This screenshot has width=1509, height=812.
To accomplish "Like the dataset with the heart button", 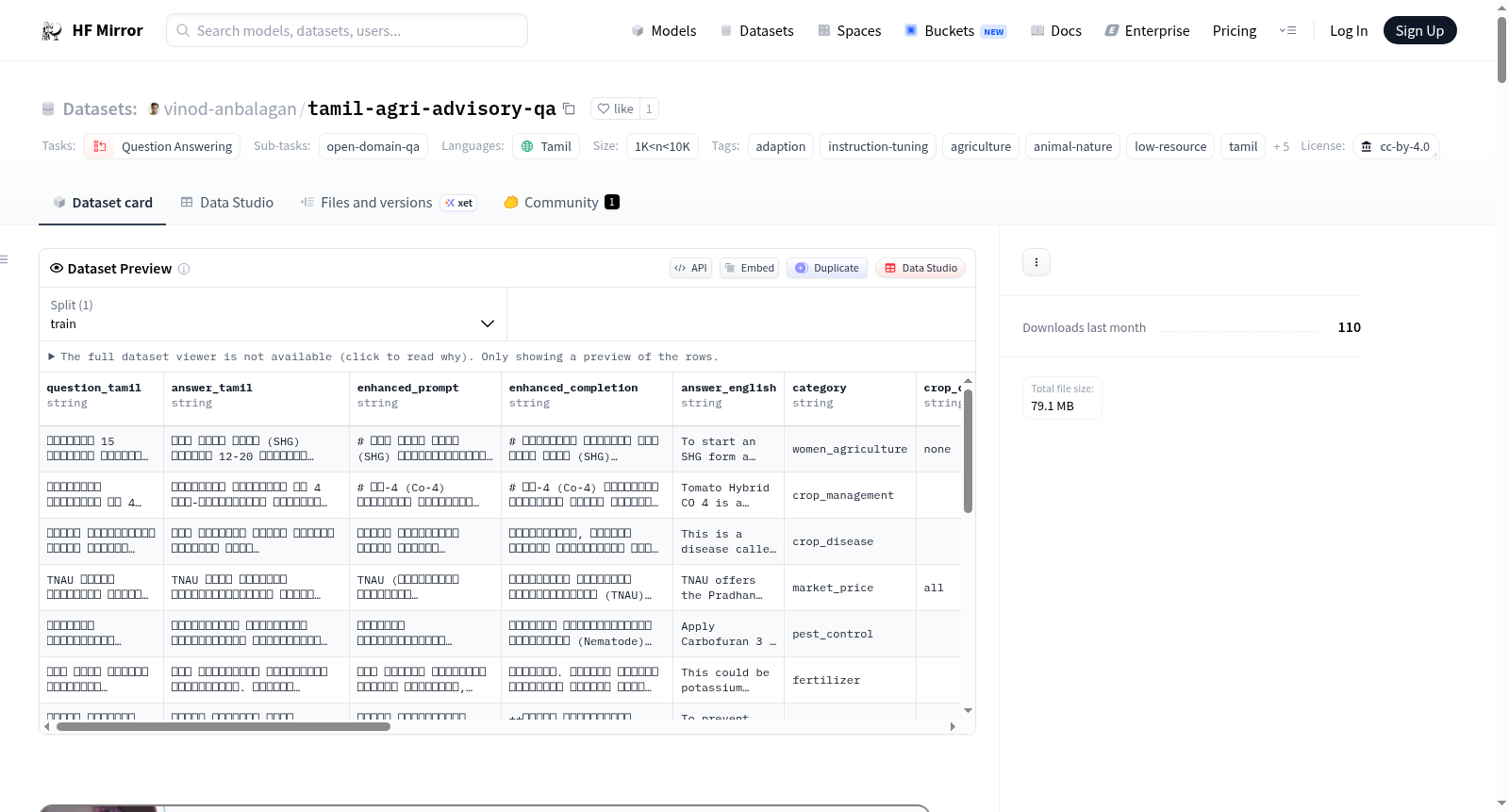I will point(615,108).
